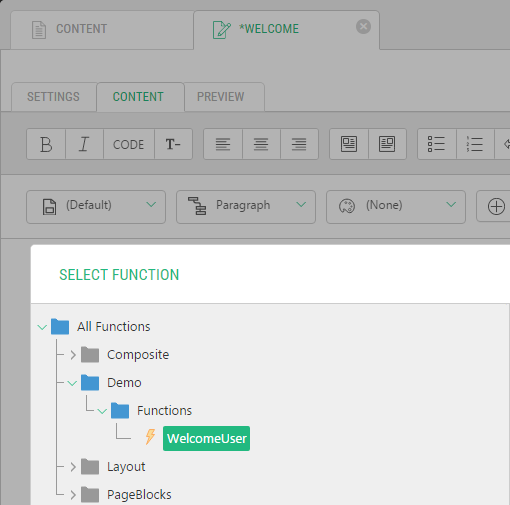Apply italic formatting
Image resolution: width=510 pixels, height=505 pixels.
click(84, 144)
